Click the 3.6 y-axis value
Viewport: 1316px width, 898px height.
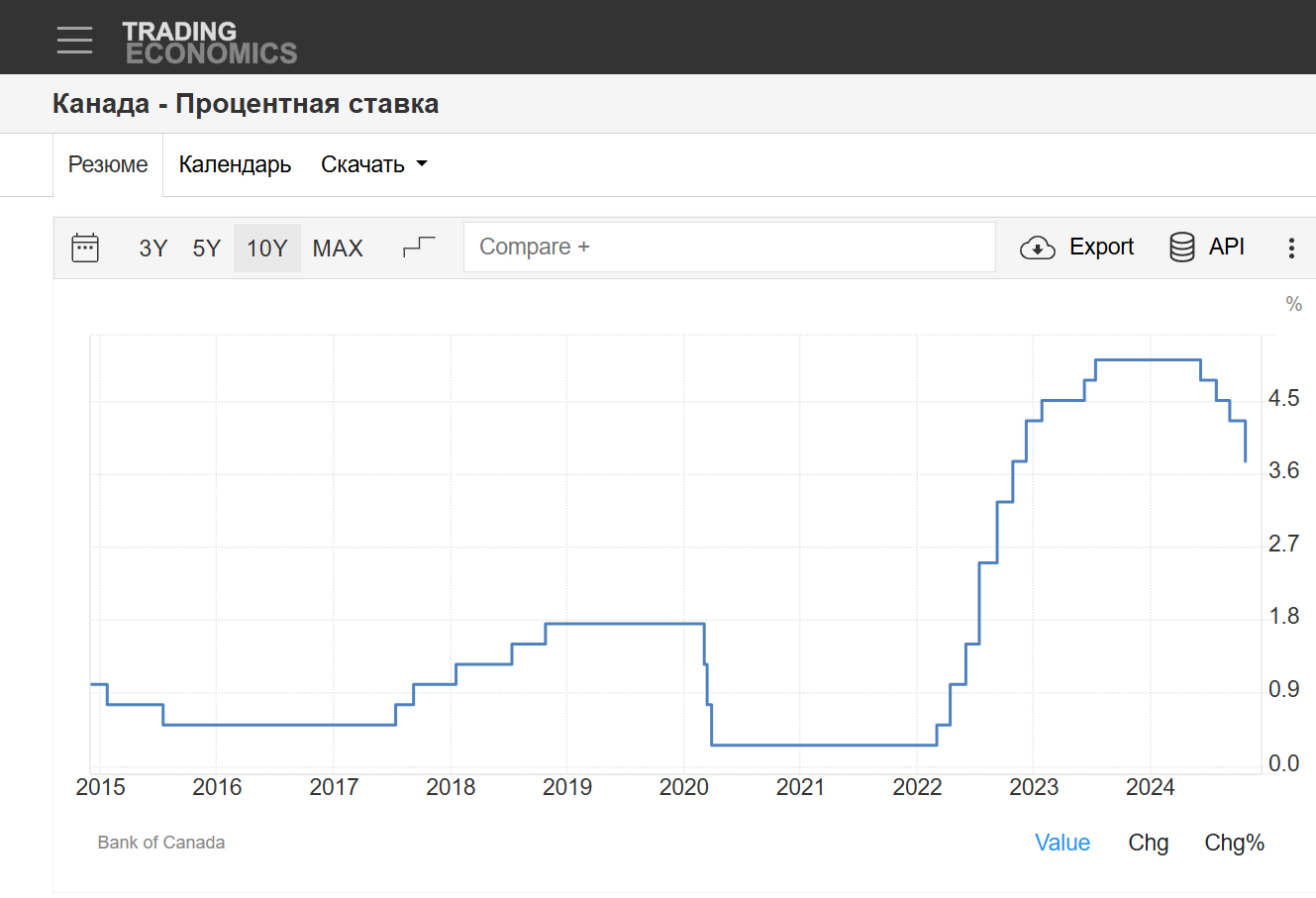pyautogui.click(x=1284, y=470)
